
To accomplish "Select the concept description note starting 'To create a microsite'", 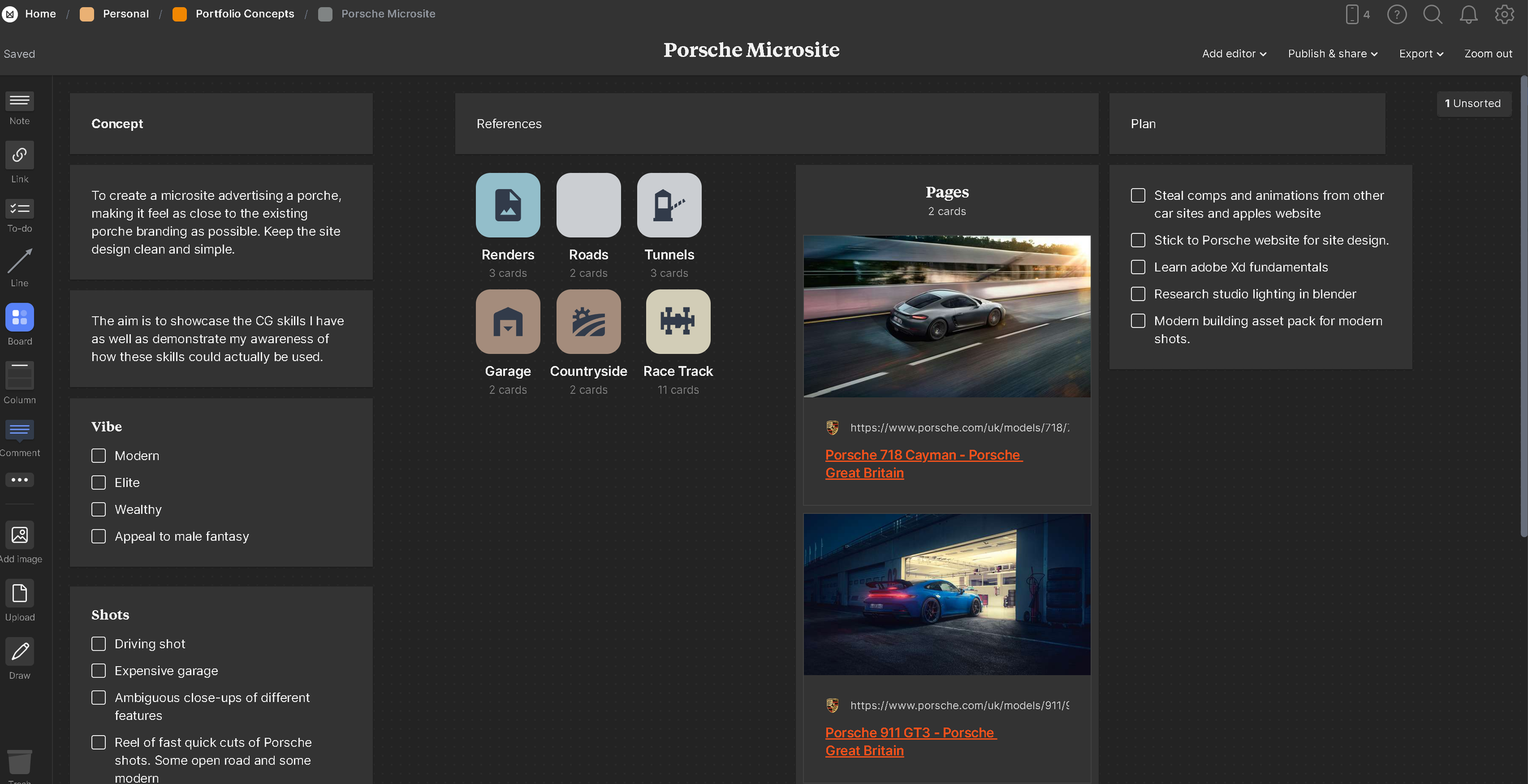I will [221, 222].
